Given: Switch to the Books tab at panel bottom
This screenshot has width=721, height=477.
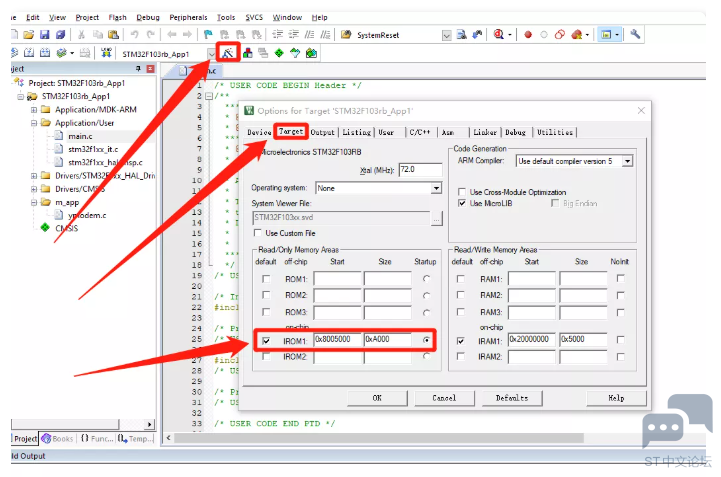Looking at the screenshot, I should (x=57, y=439).
